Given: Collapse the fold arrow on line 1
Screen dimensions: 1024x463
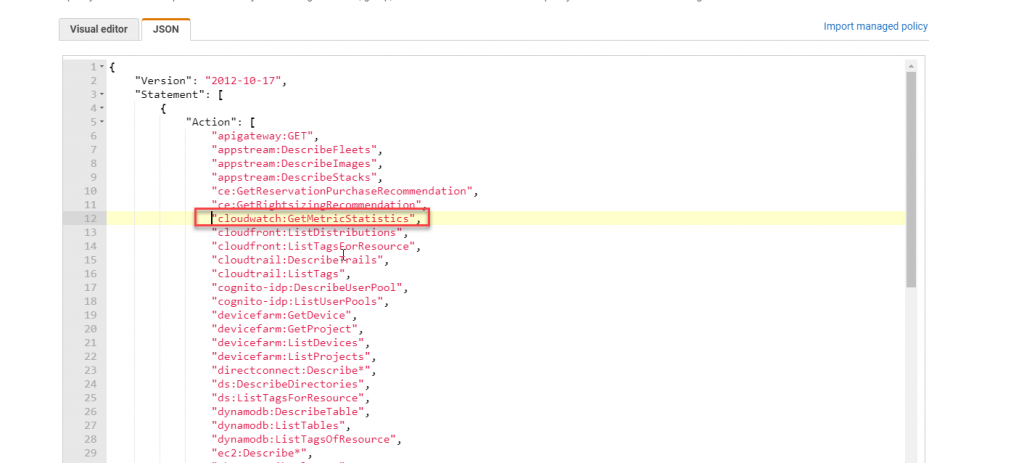Looking at the screenshot, I should coord(102,66).
